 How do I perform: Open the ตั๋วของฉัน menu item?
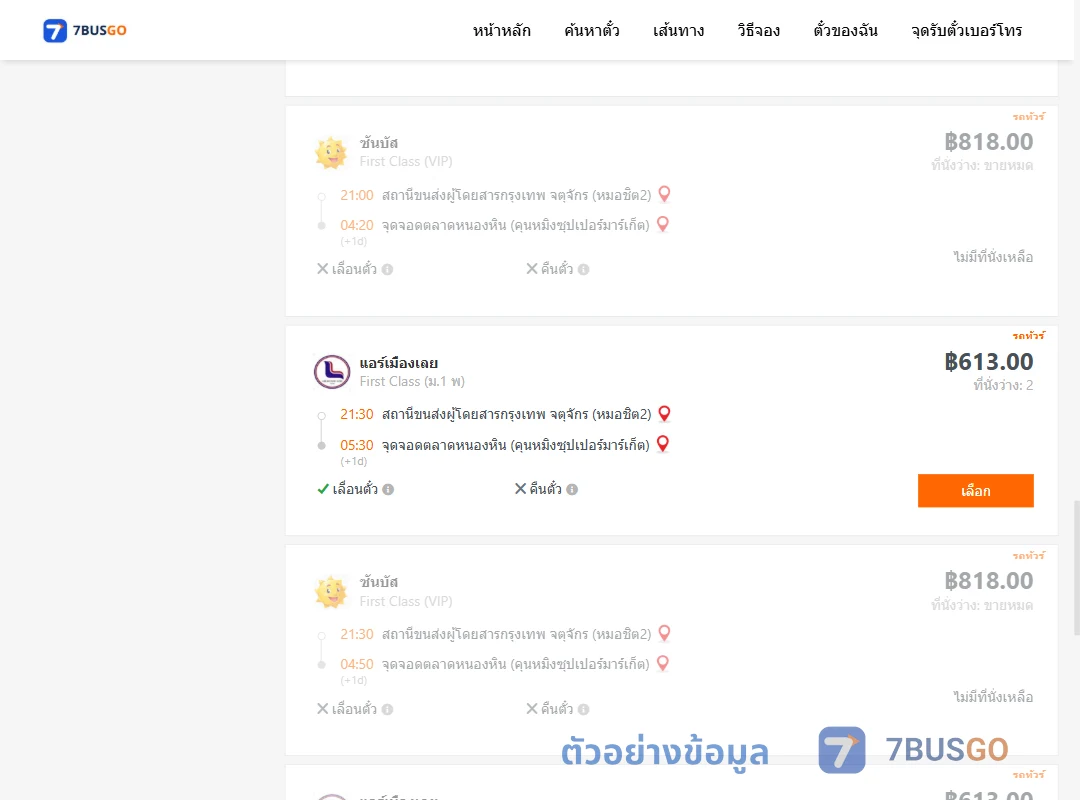tap(845, 30)
